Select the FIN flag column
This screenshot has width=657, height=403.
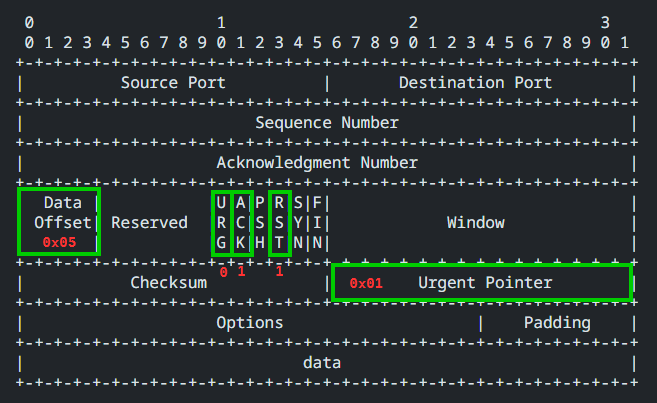pos(317,222)
